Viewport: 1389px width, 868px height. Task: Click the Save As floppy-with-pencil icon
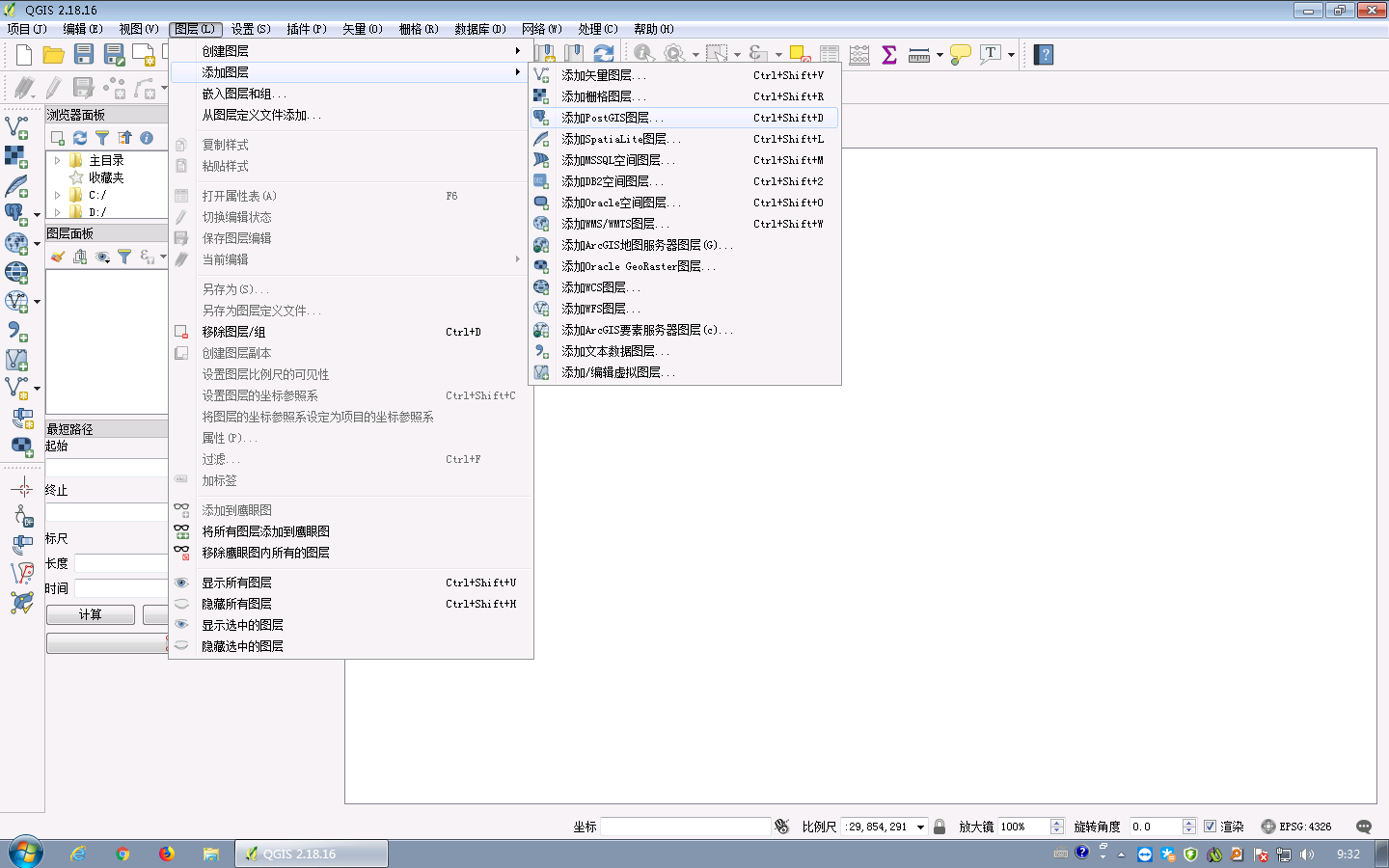114,55
